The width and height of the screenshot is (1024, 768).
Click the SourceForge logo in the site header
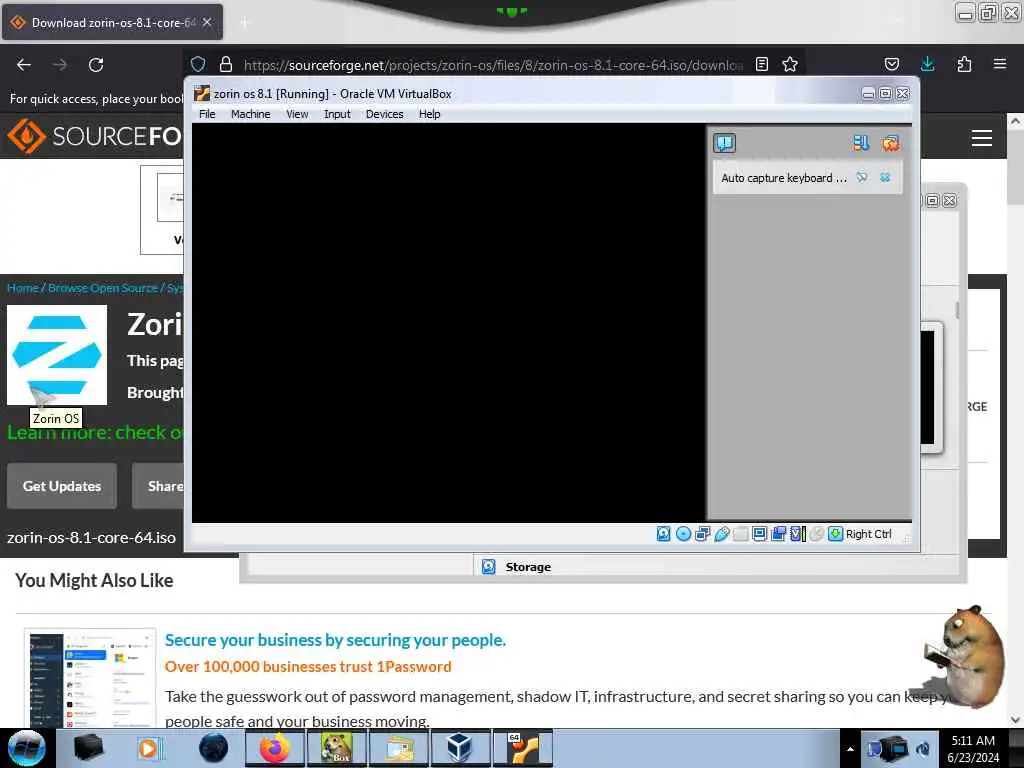(94, 136)
